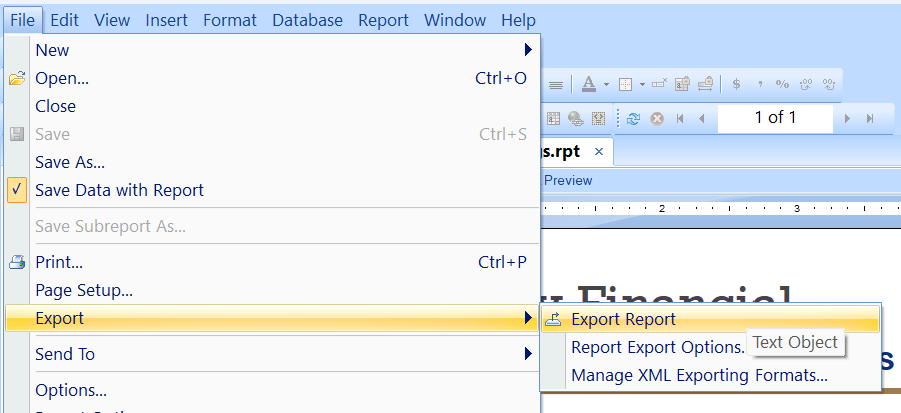Click the borders toolbar icon
The width and height of the screenshot is (901, 413).
pos(625,84)
